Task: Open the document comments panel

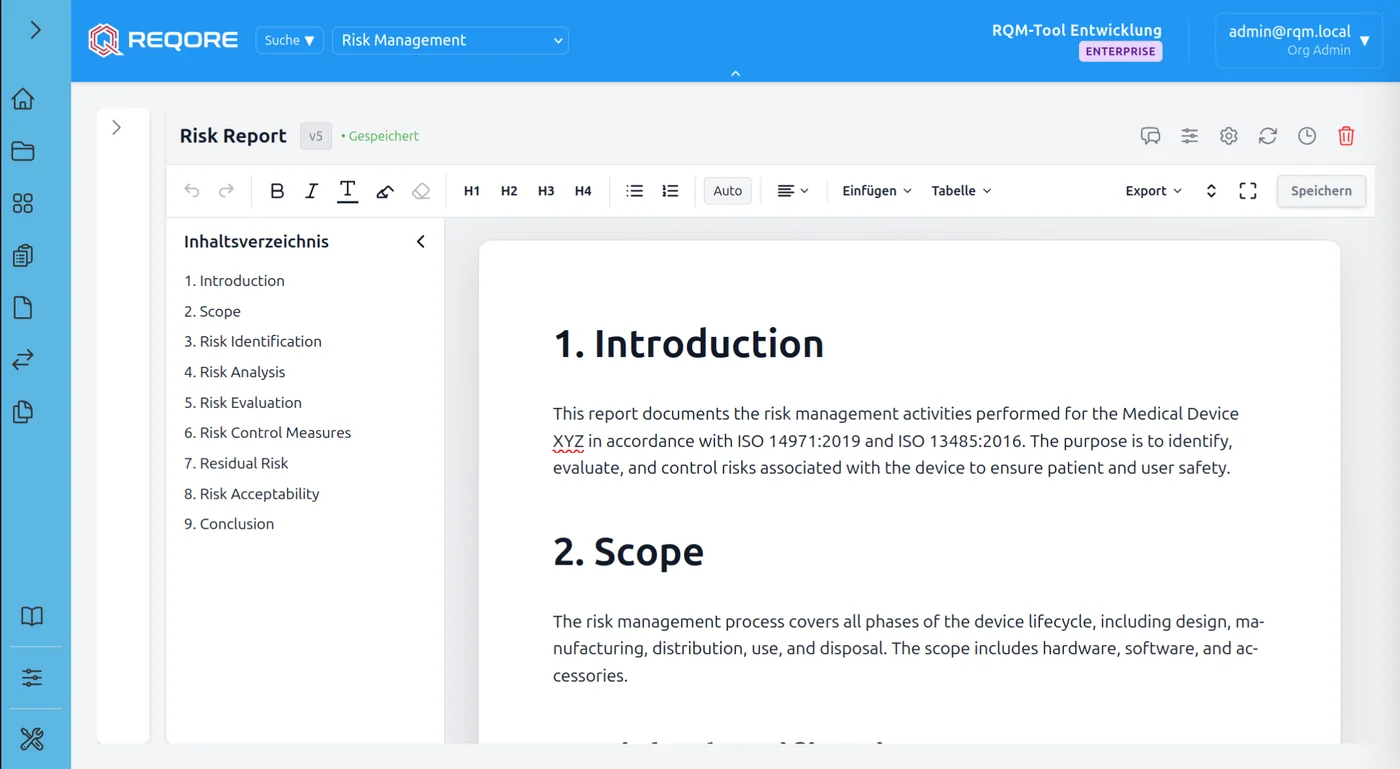Action: point(1150,136)
